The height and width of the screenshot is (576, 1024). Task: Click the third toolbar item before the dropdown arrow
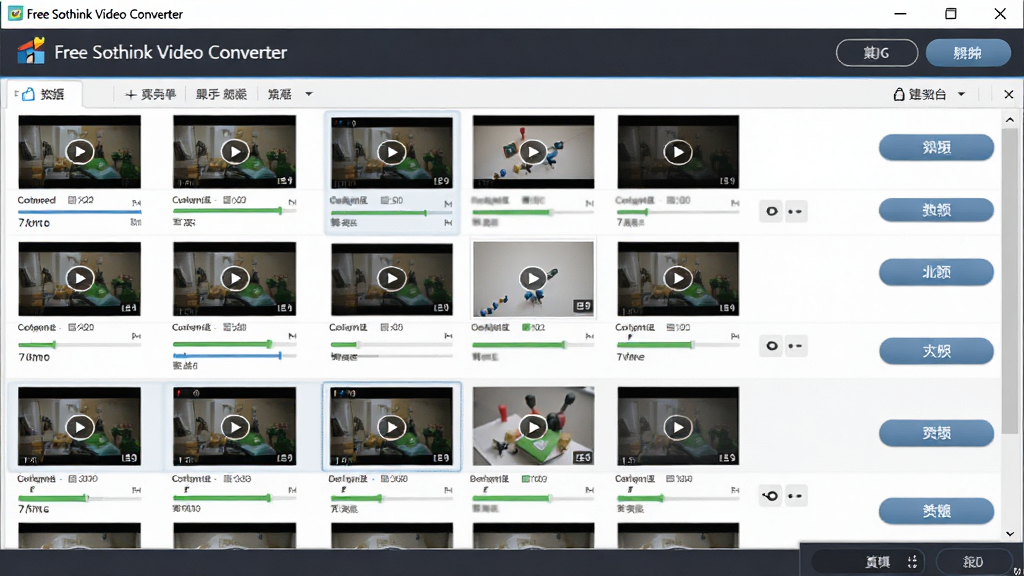(x=280, y=95)
